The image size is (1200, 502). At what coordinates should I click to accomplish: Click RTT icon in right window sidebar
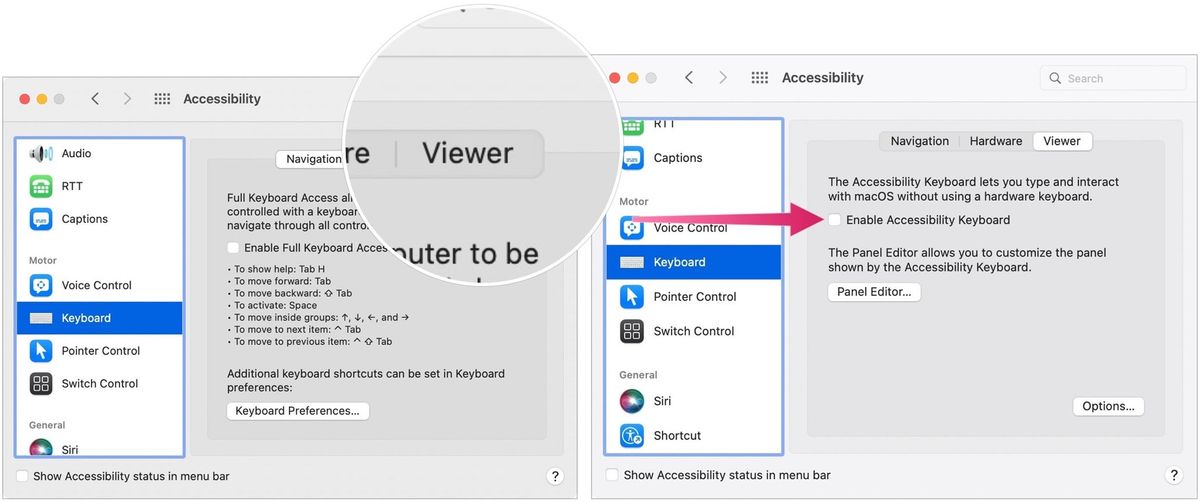click(x=632, y=126)
